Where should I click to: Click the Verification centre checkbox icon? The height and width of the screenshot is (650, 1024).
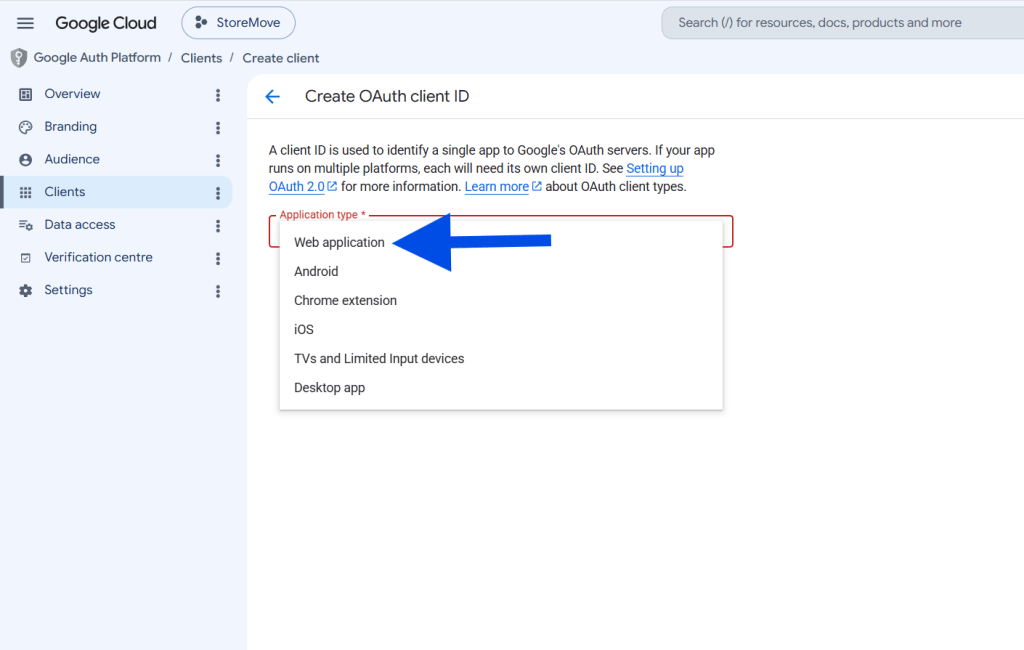tap(25, 257)
